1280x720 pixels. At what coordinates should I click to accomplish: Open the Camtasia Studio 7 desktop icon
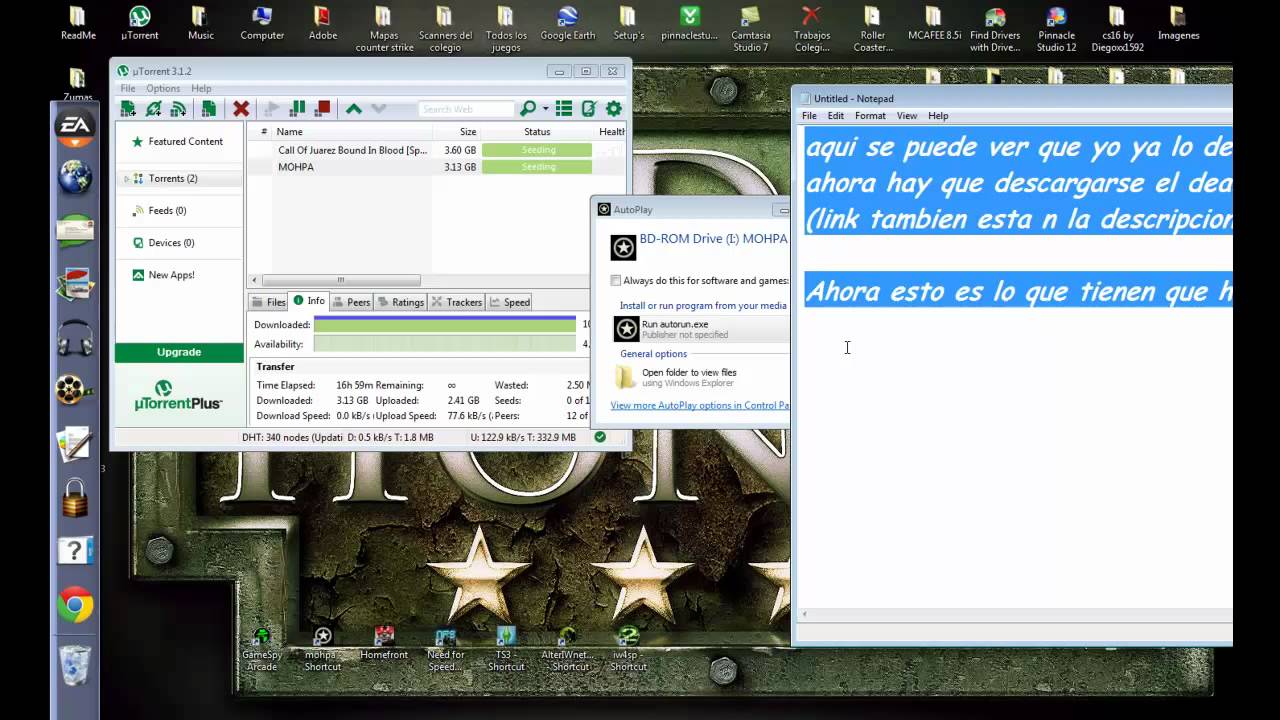pyautogui.click(x=751, y=29)
